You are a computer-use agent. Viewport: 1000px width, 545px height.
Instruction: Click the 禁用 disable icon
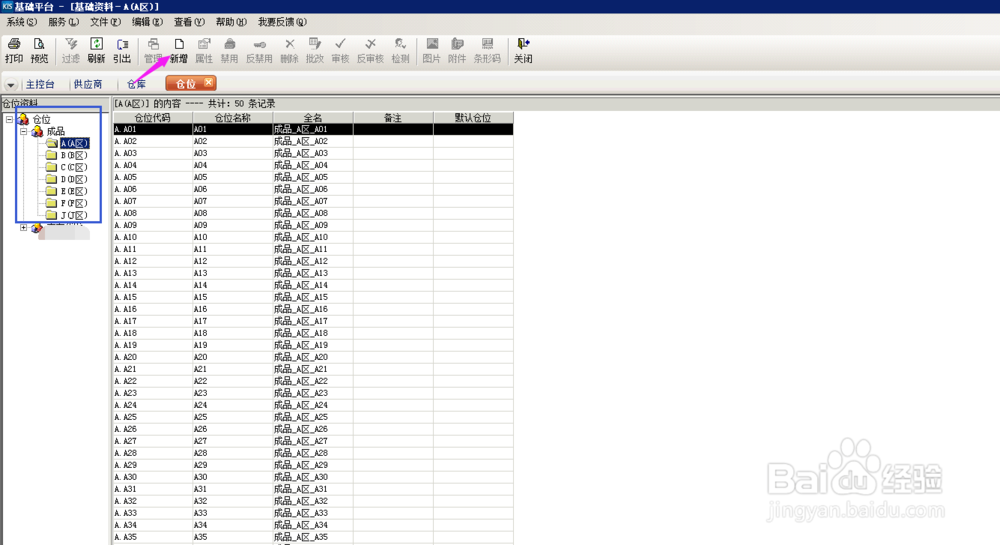[x=230, y=50]
